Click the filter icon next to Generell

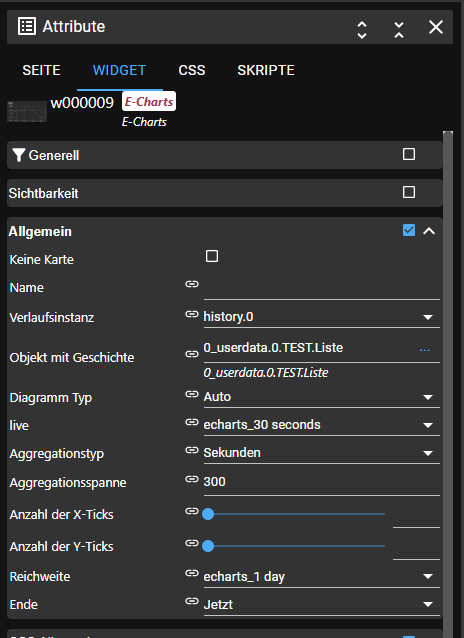pyautogui.click(x=18, y=155)
